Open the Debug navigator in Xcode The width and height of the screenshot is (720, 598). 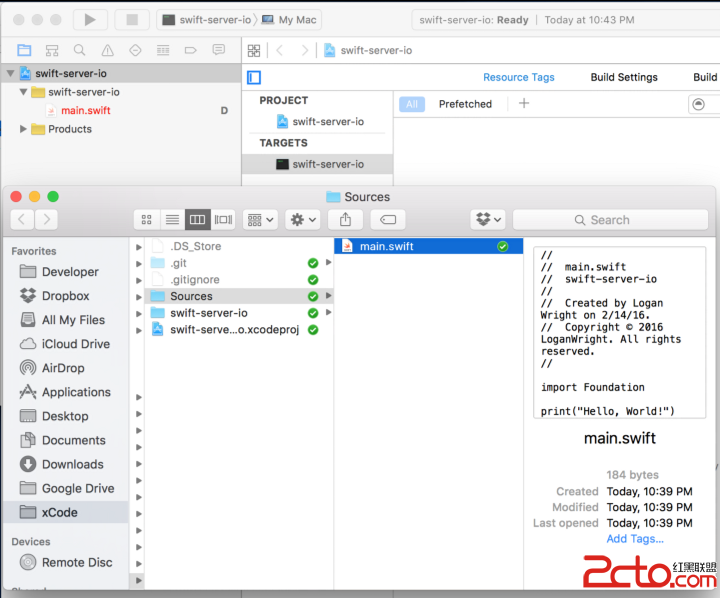pyautogui.click(x=163, y=50)
